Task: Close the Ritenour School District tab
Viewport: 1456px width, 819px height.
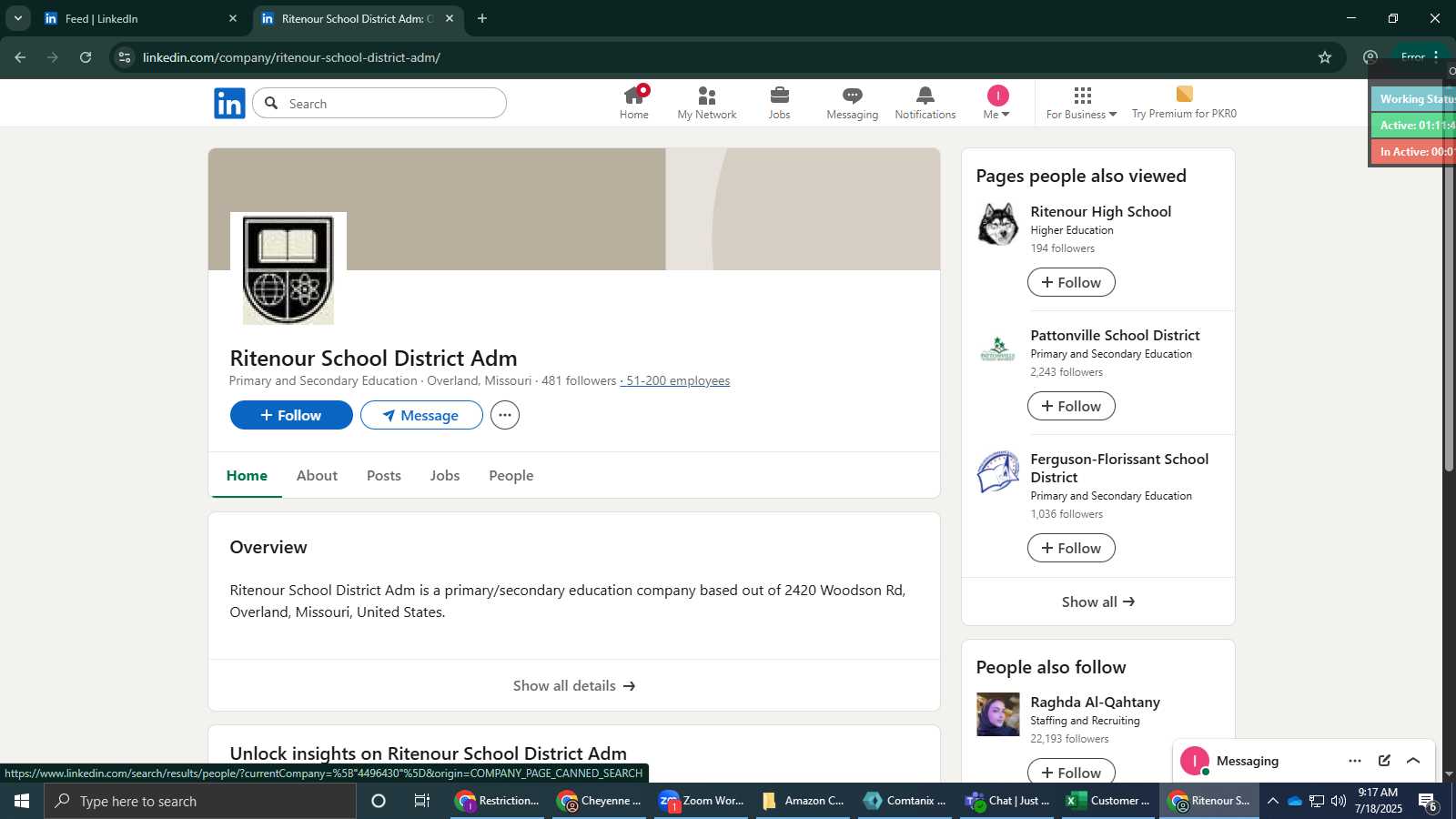Action: (x=449, y=18)
